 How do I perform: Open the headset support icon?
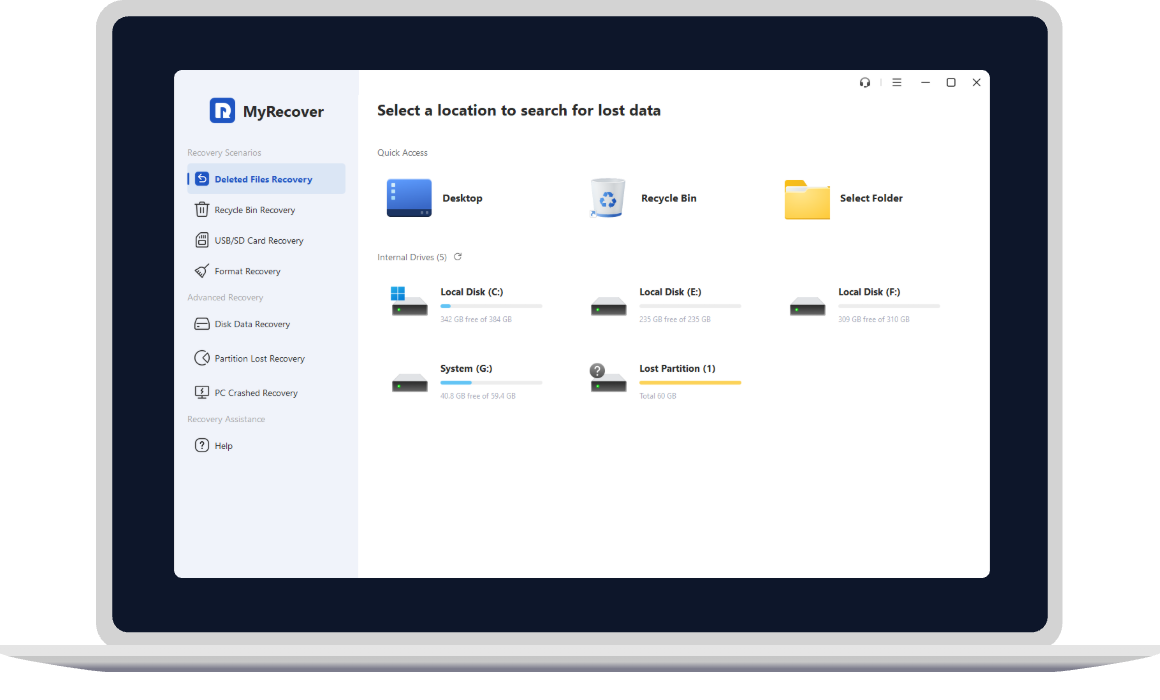[865, 83]
